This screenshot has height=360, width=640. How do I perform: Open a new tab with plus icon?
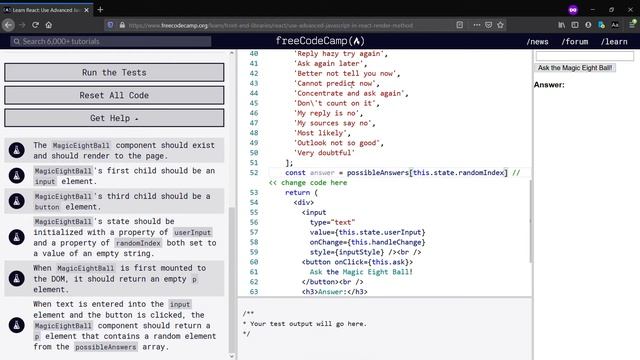point(100,9)
